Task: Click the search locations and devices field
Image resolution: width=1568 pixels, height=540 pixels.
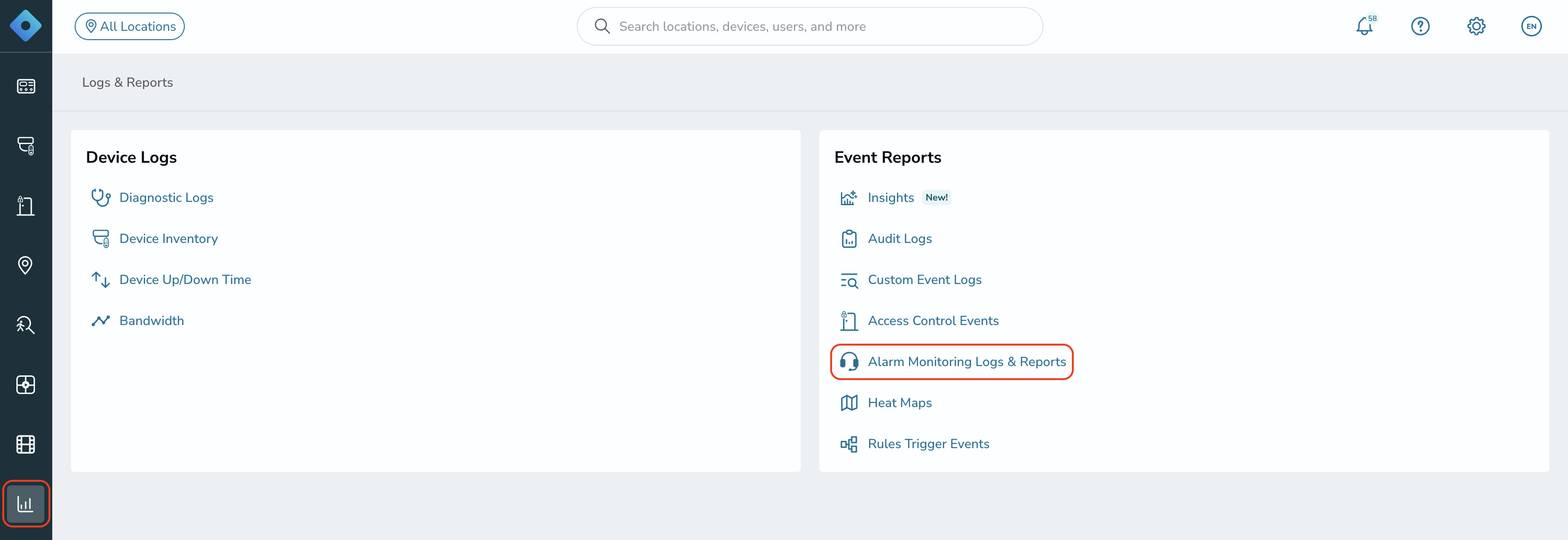Action: pos(810,26)
